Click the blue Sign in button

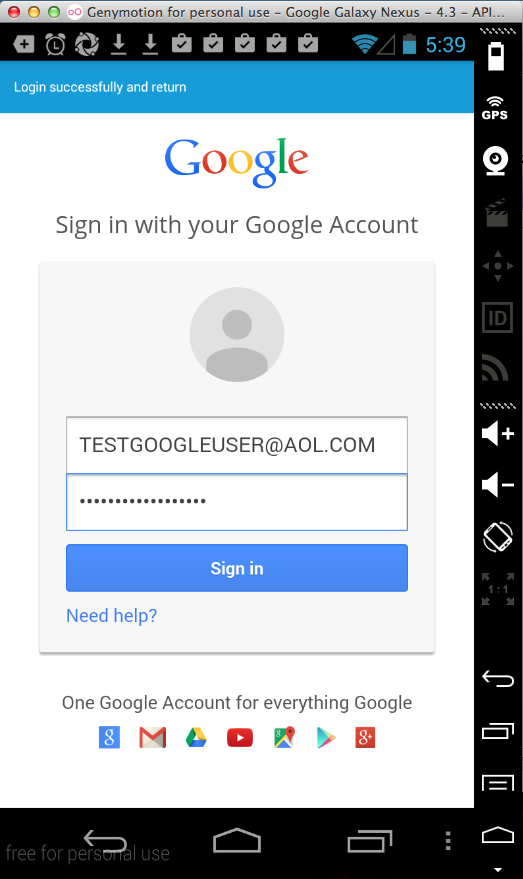pyautogui.click(x=237, y=568)
